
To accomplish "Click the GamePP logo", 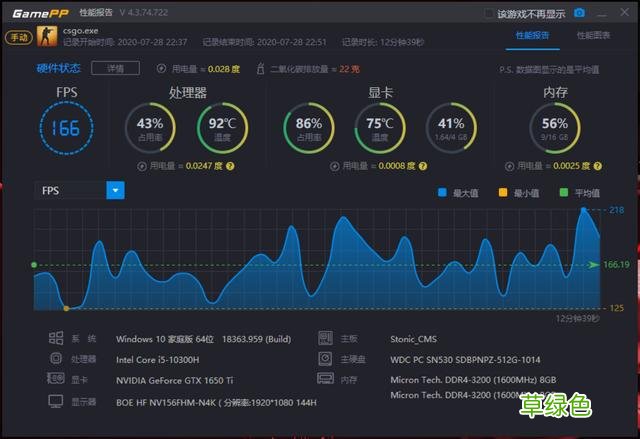I will (x=40, y=13).
